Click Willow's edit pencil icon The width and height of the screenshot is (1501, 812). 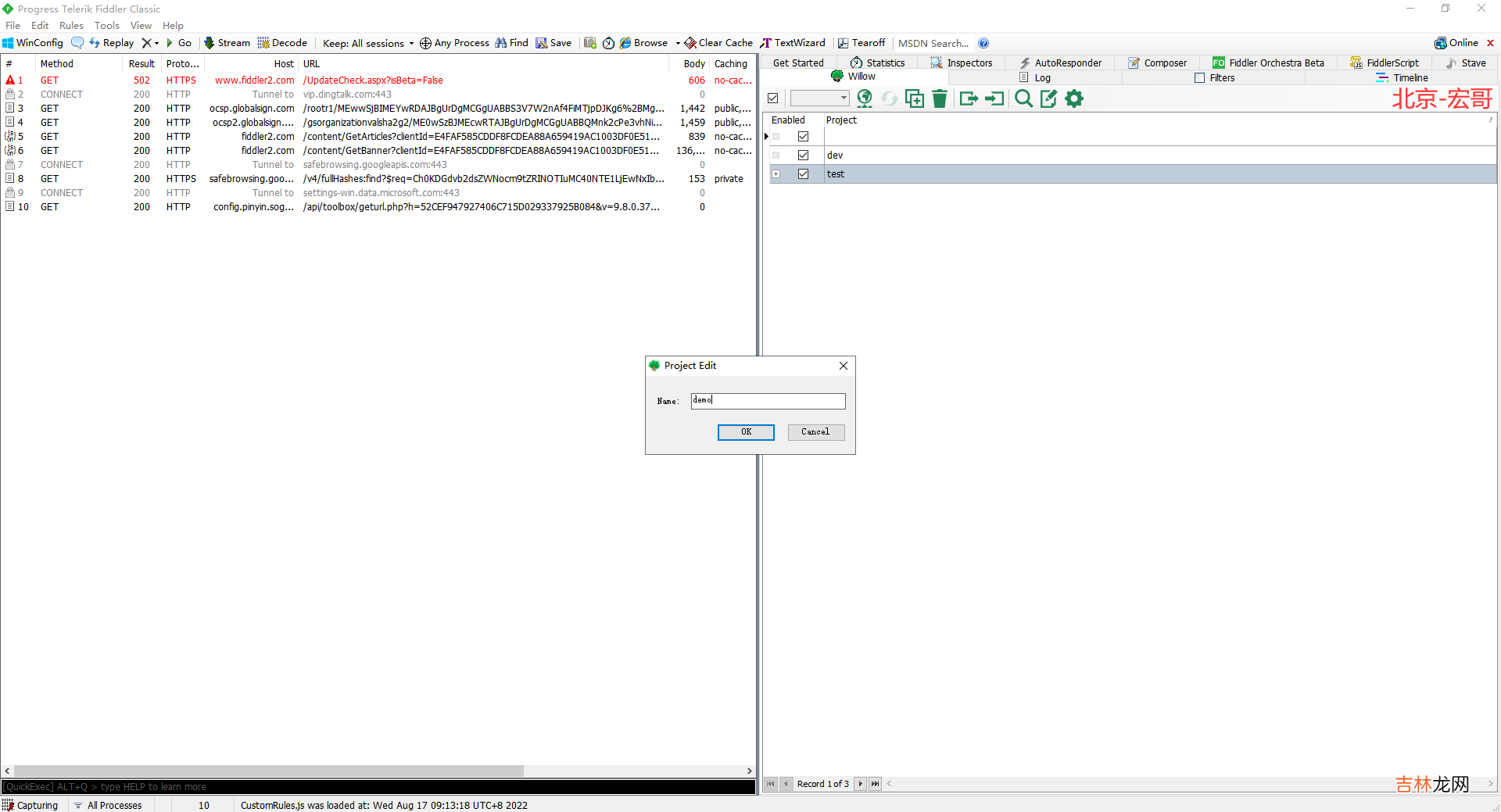tap(1048, 98)
